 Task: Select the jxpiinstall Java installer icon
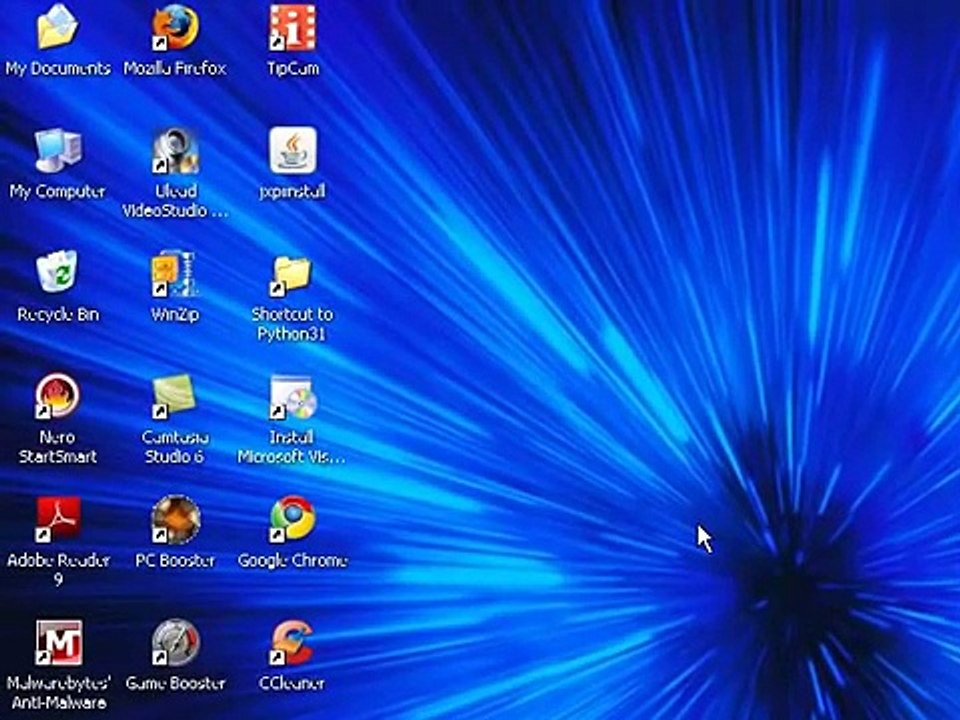(x=292, y=151)
